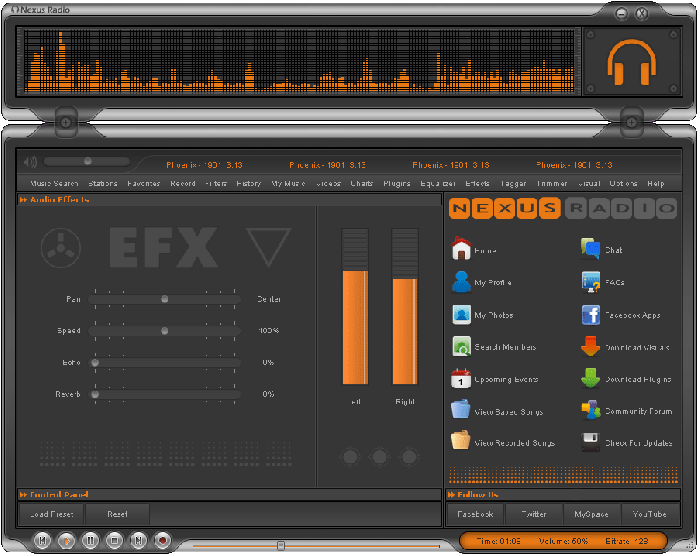This screenshot has height=556, width=700.
Task: Click the right hinge button between panels
Action: (x=631, y=122)
